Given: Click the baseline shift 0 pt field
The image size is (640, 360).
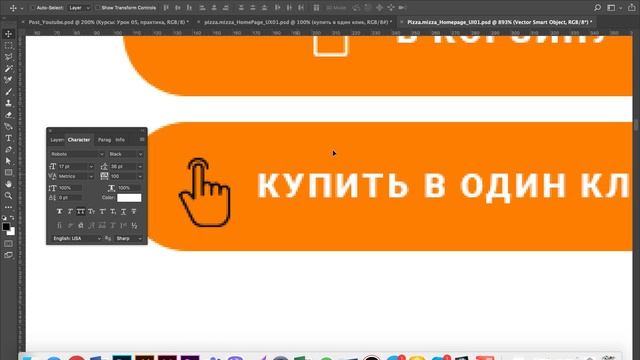Looking at the screenshot, I should [x=69, y=198].
